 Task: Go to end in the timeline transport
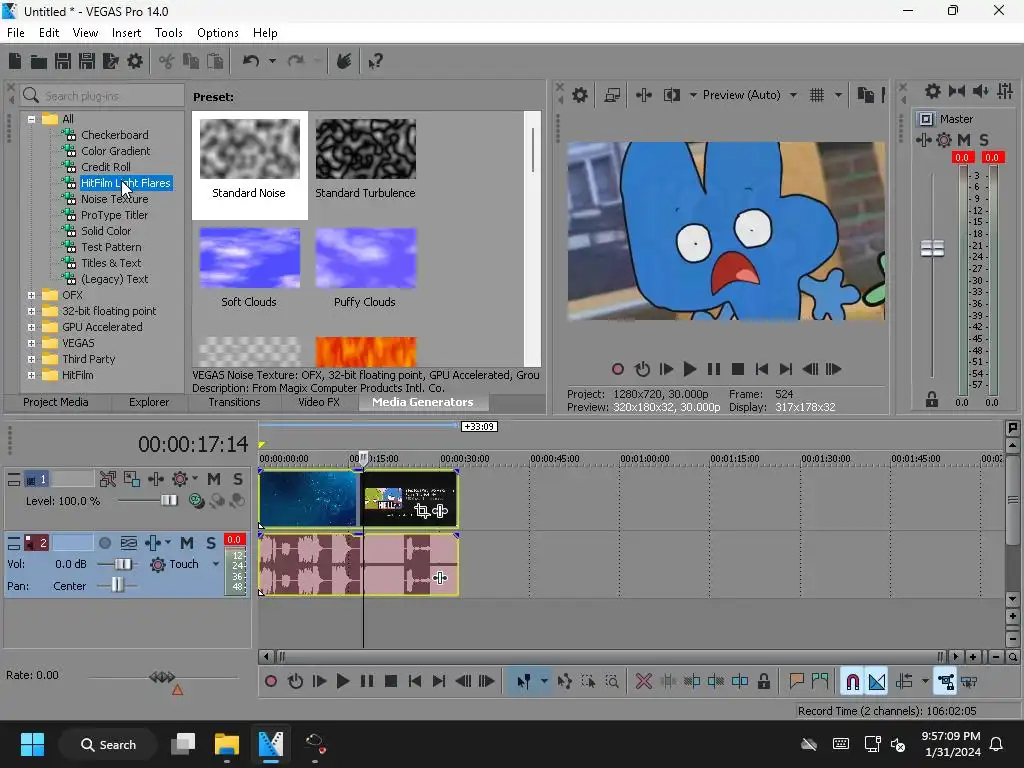[x=439, y=682]
